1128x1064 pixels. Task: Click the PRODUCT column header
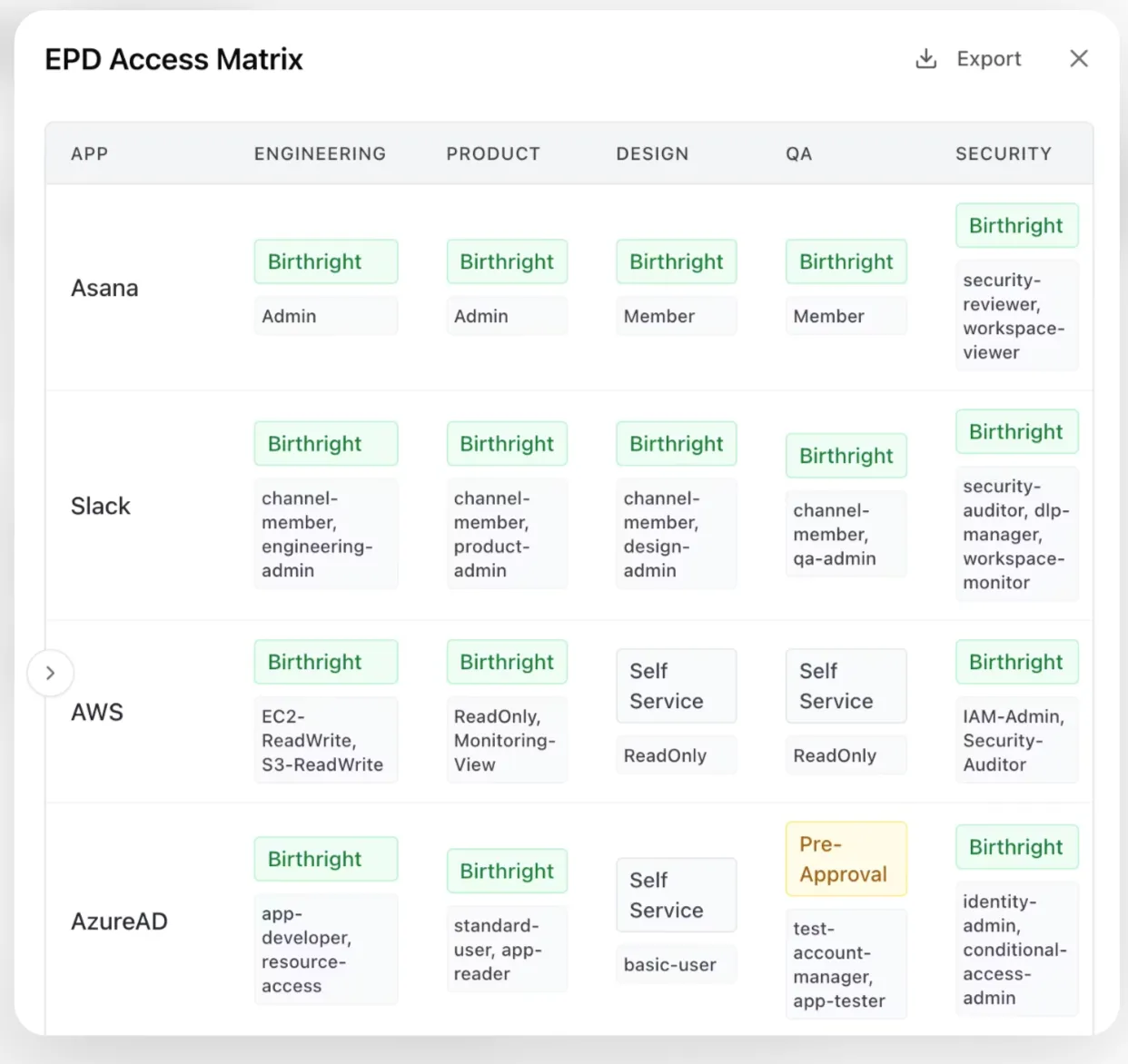click(x=493, y=153)
